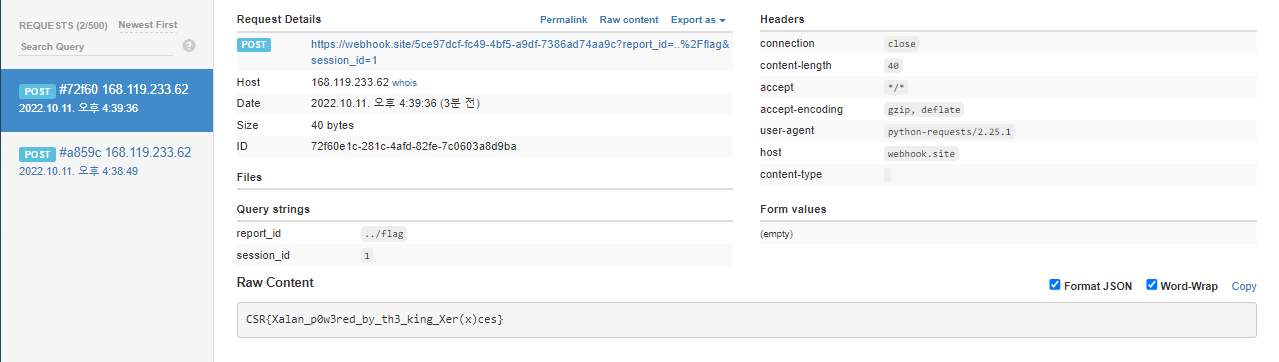Click the gzip, deflate accept-encoding value

(924, 110)
